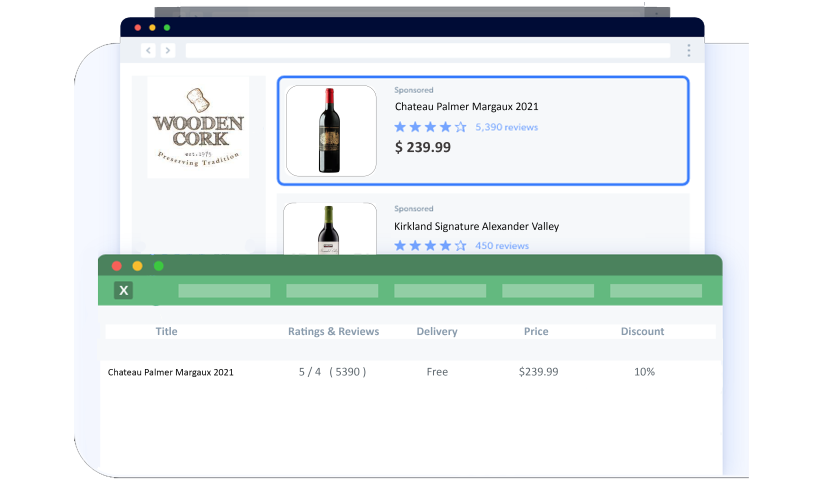Click the browser address bar
Image resolution: width=823 pixels, height=480 pixels.
428,50
